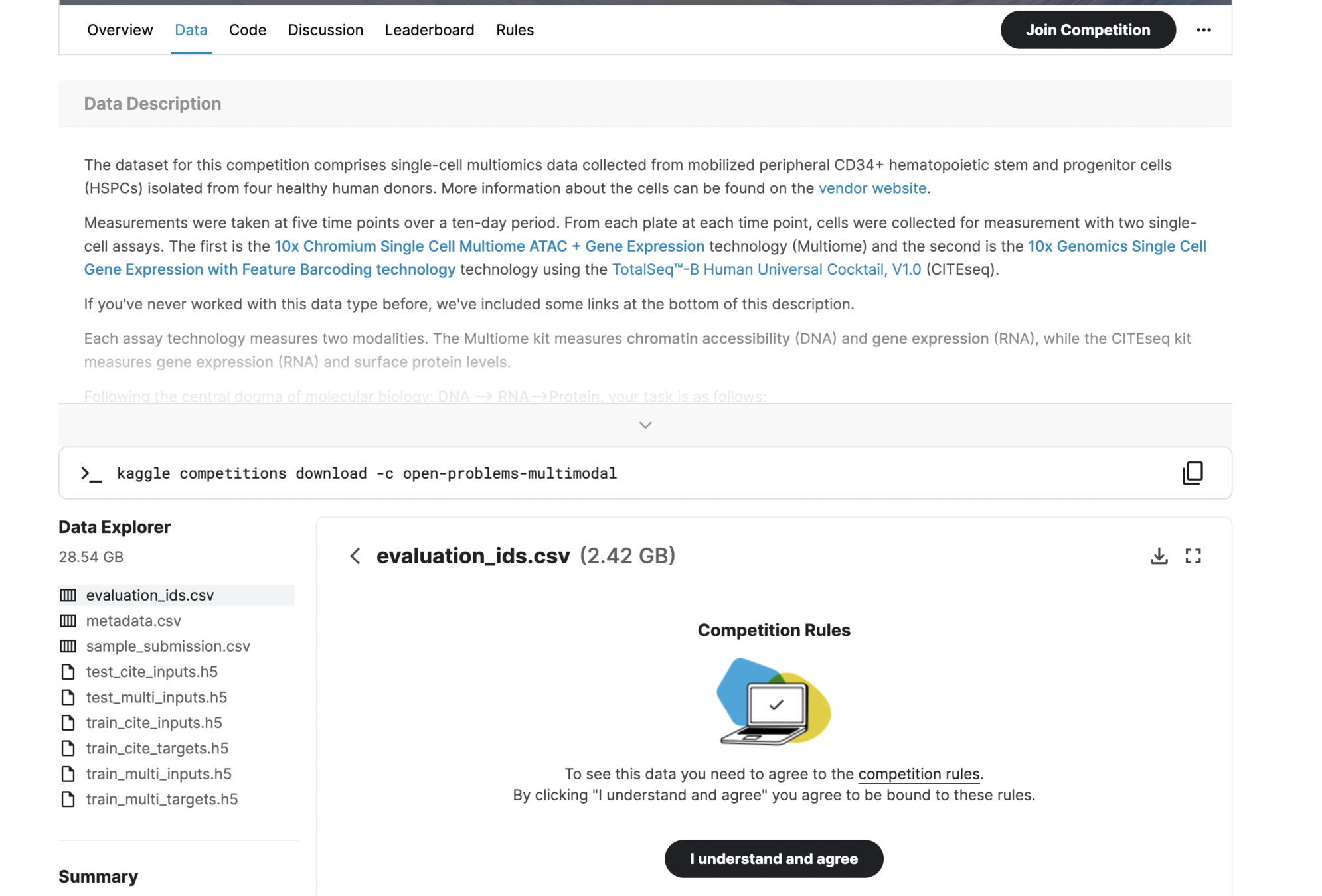Open fullscreen view of file preview

point(1193,556)
